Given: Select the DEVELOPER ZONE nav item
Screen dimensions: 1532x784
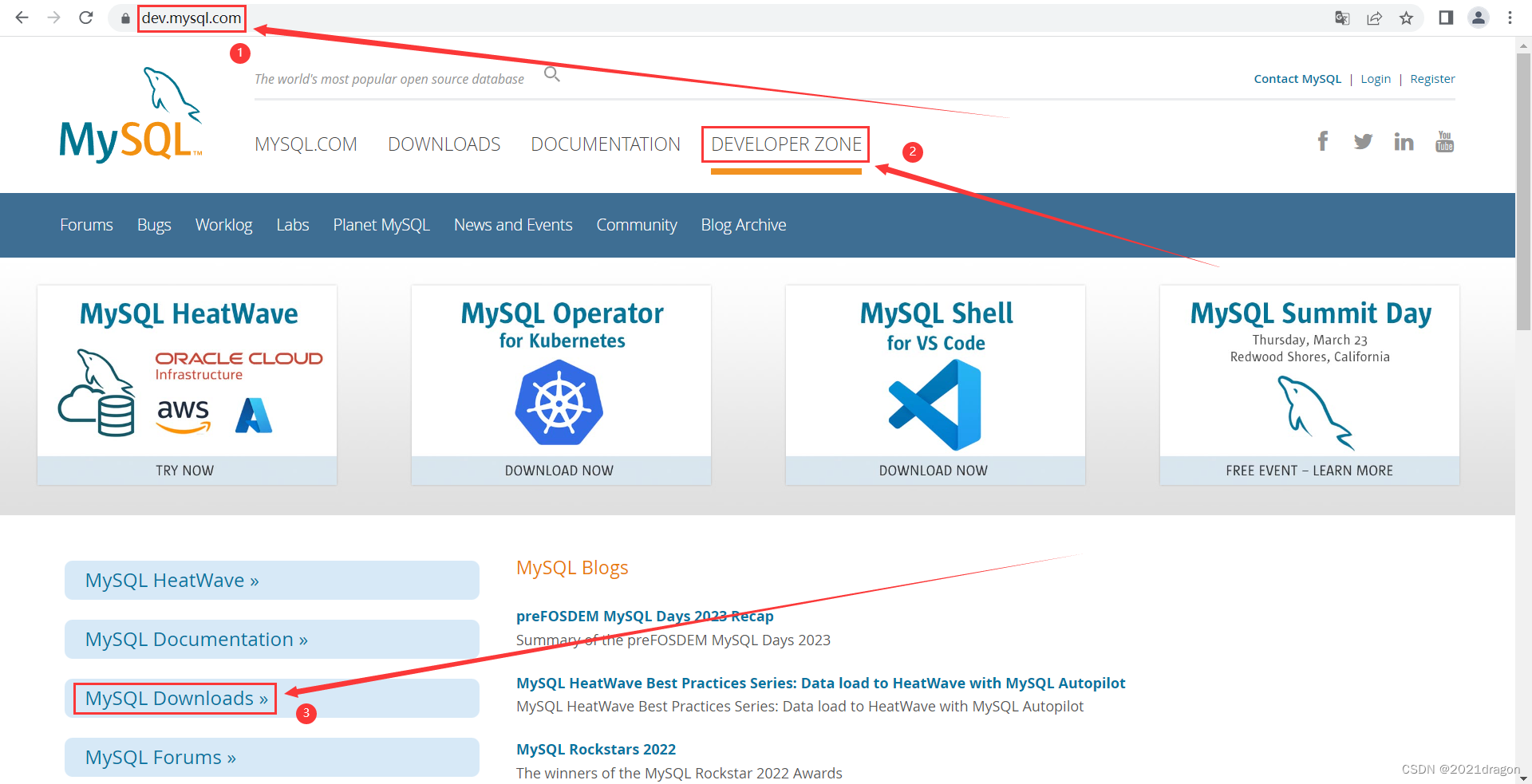Looking at the screenshot, I should tap(786, 144).
